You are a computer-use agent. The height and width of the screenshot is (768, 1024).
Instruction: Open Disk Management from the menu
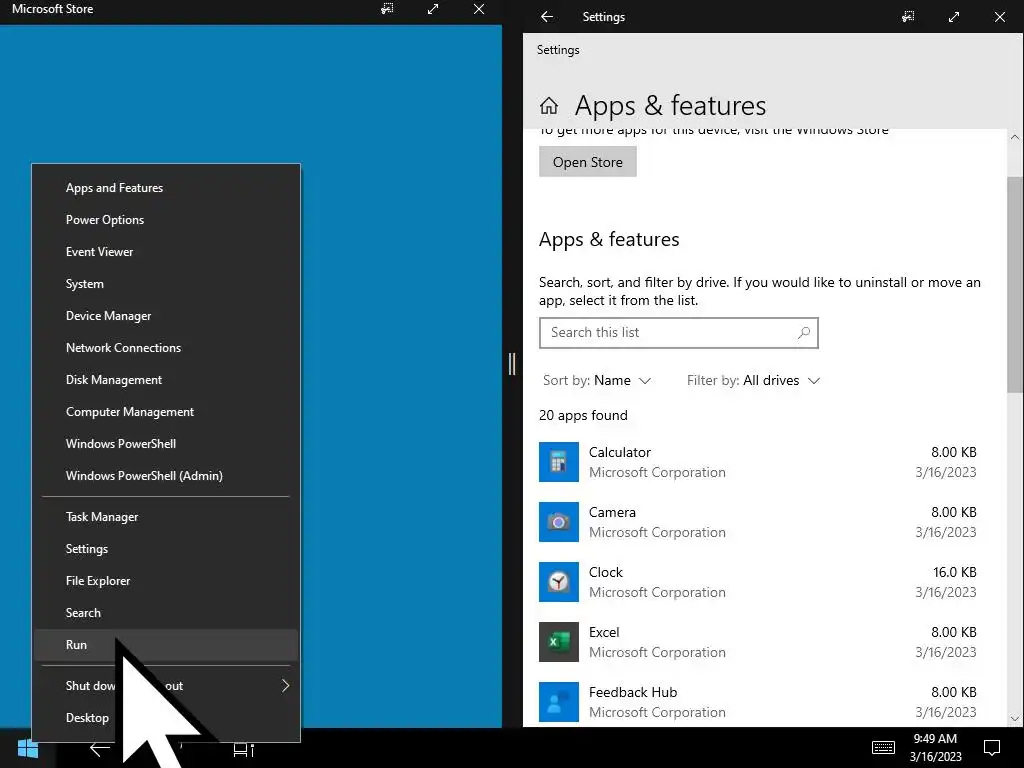pyautogui.click(x=167, y=380)
